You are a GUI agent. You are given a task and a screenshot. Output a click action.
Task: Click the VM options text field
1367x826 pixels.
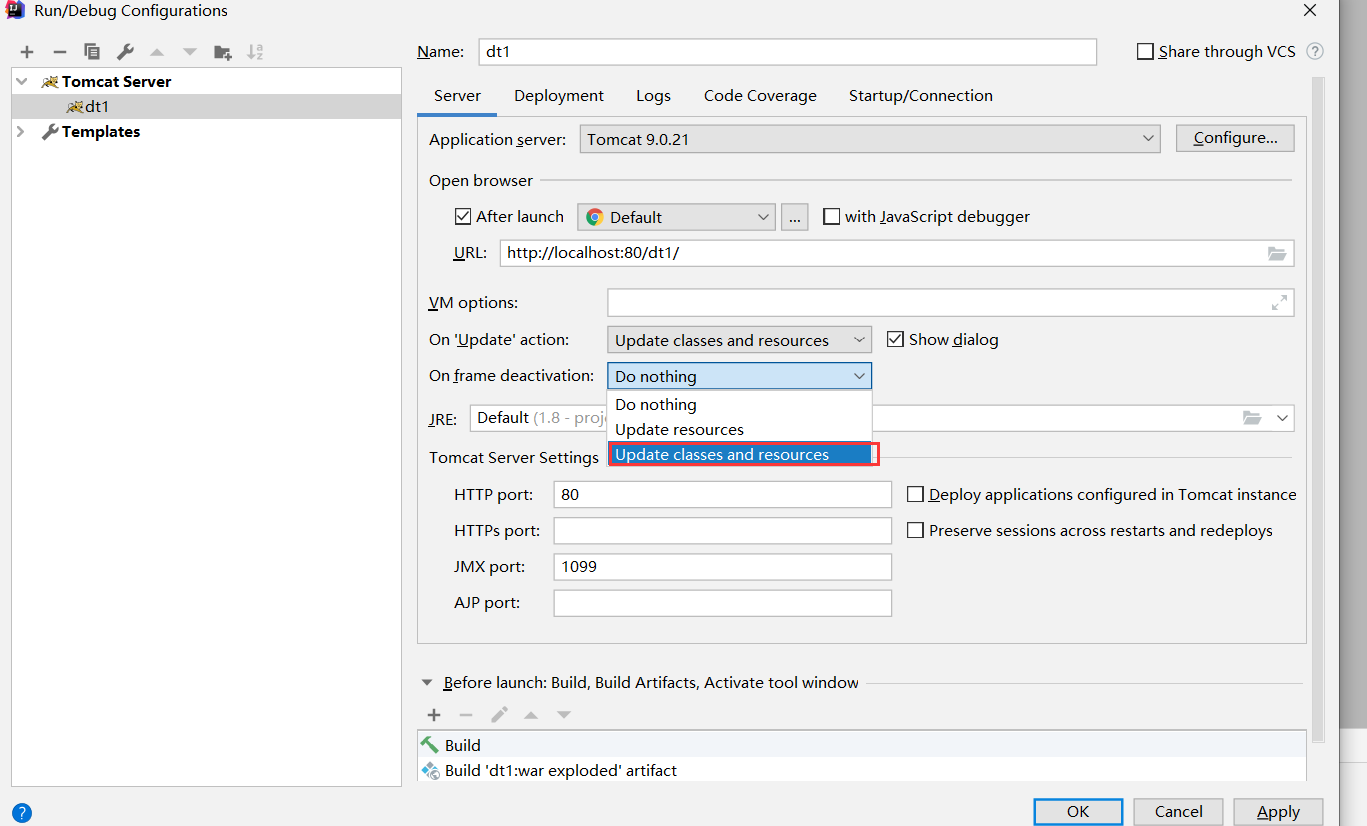950,303
